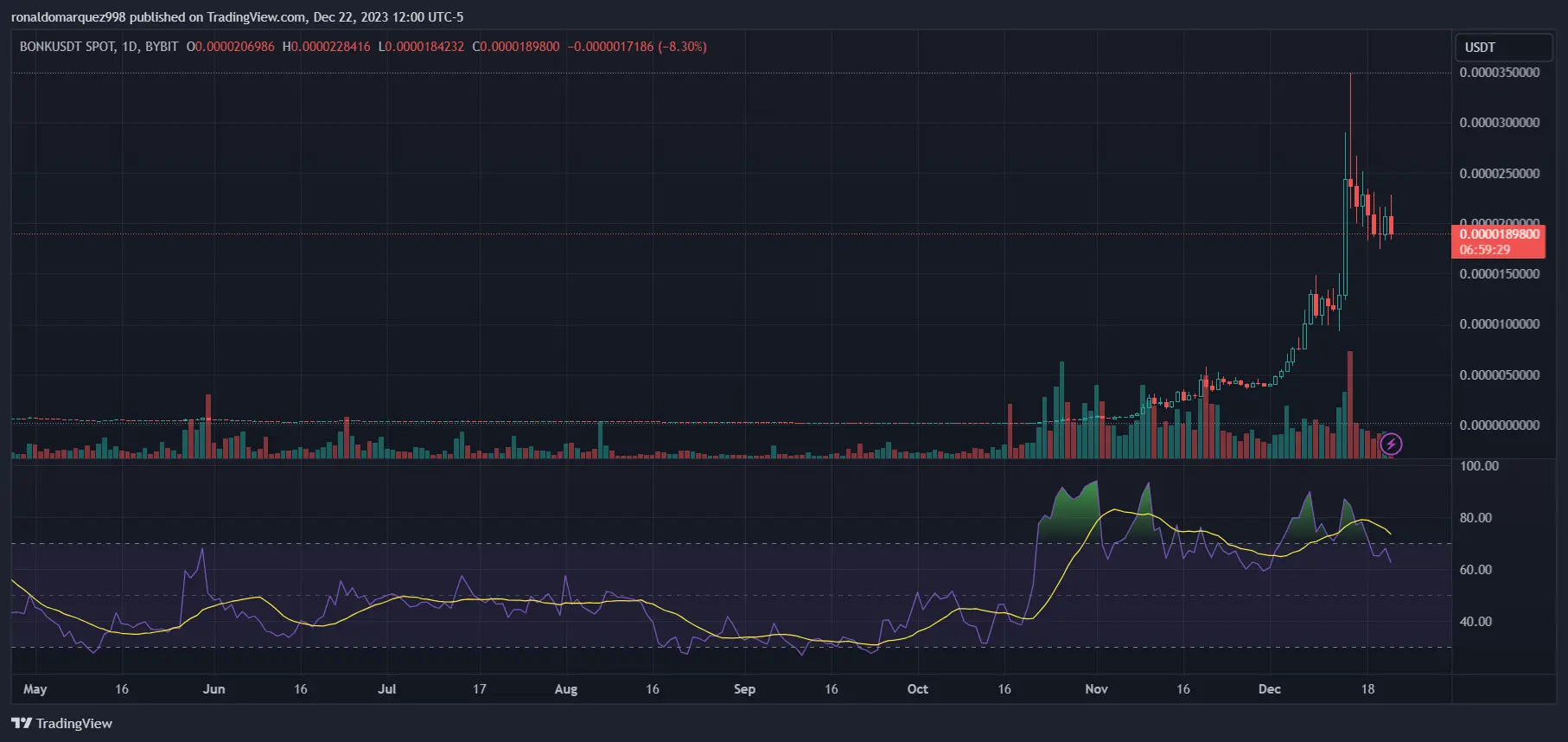Click the 0.0000100000 price axis label
Viewport: 1568px width, 742px height.
pos(1500,324)
